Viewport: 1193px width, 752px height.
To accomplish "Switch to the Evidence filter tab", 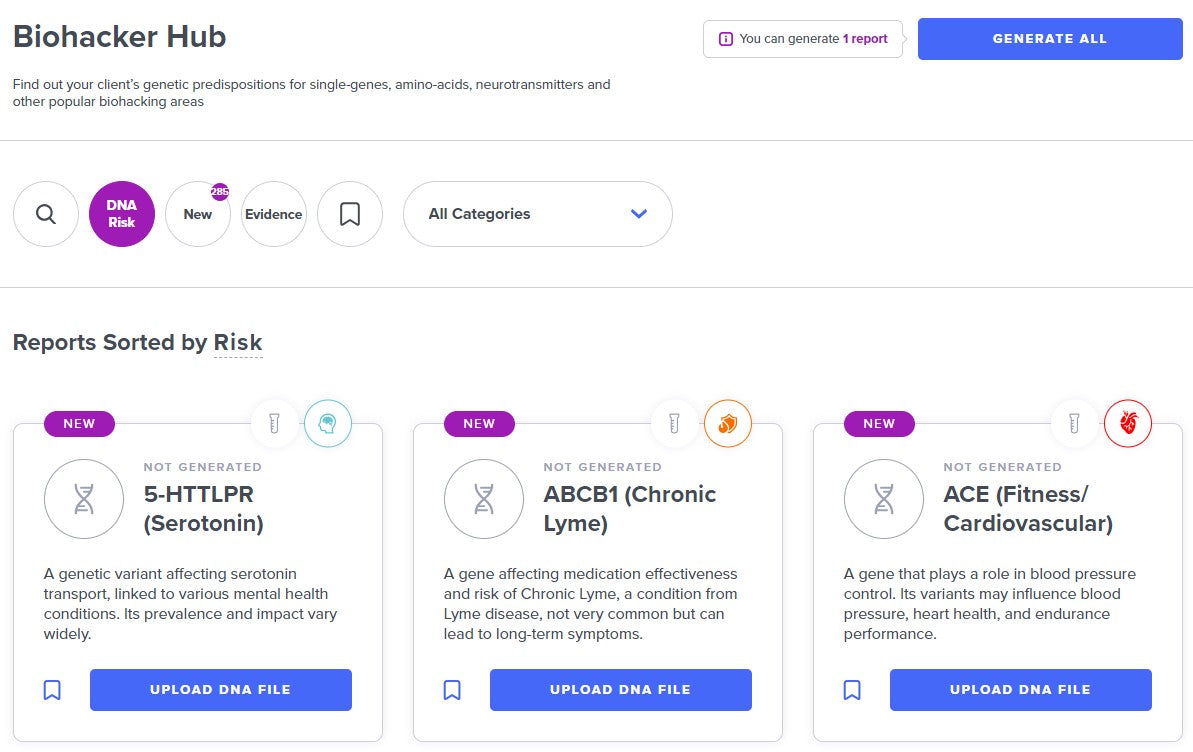I will (274, 214).
